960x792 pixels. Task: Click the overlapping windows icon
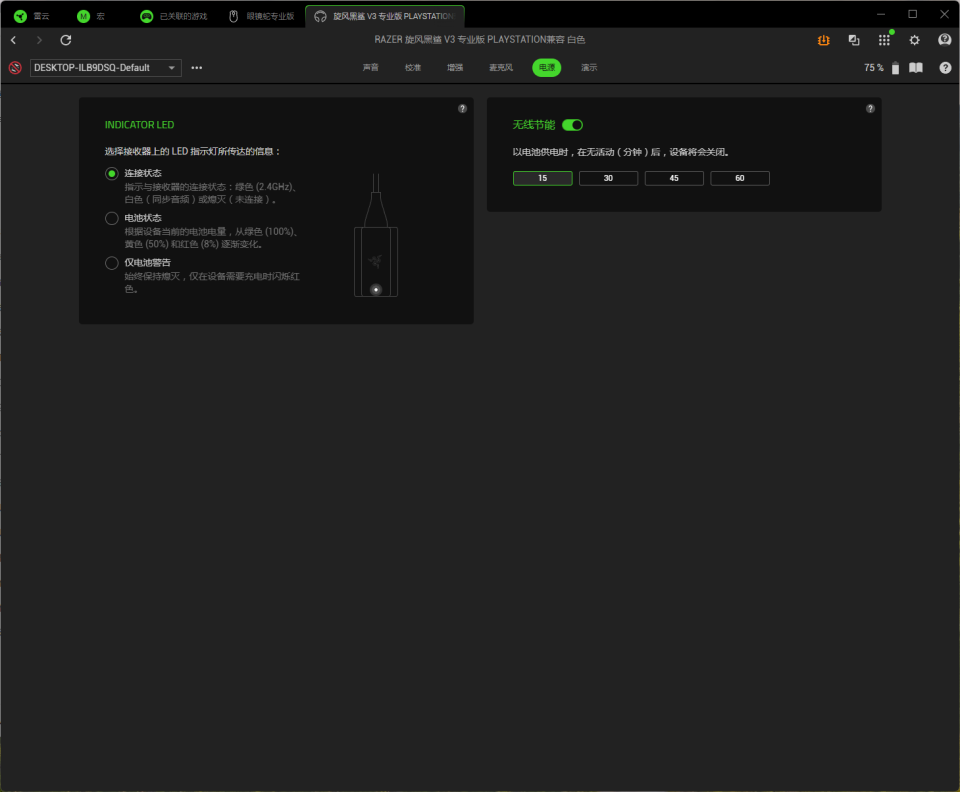[x=854, y=40]
